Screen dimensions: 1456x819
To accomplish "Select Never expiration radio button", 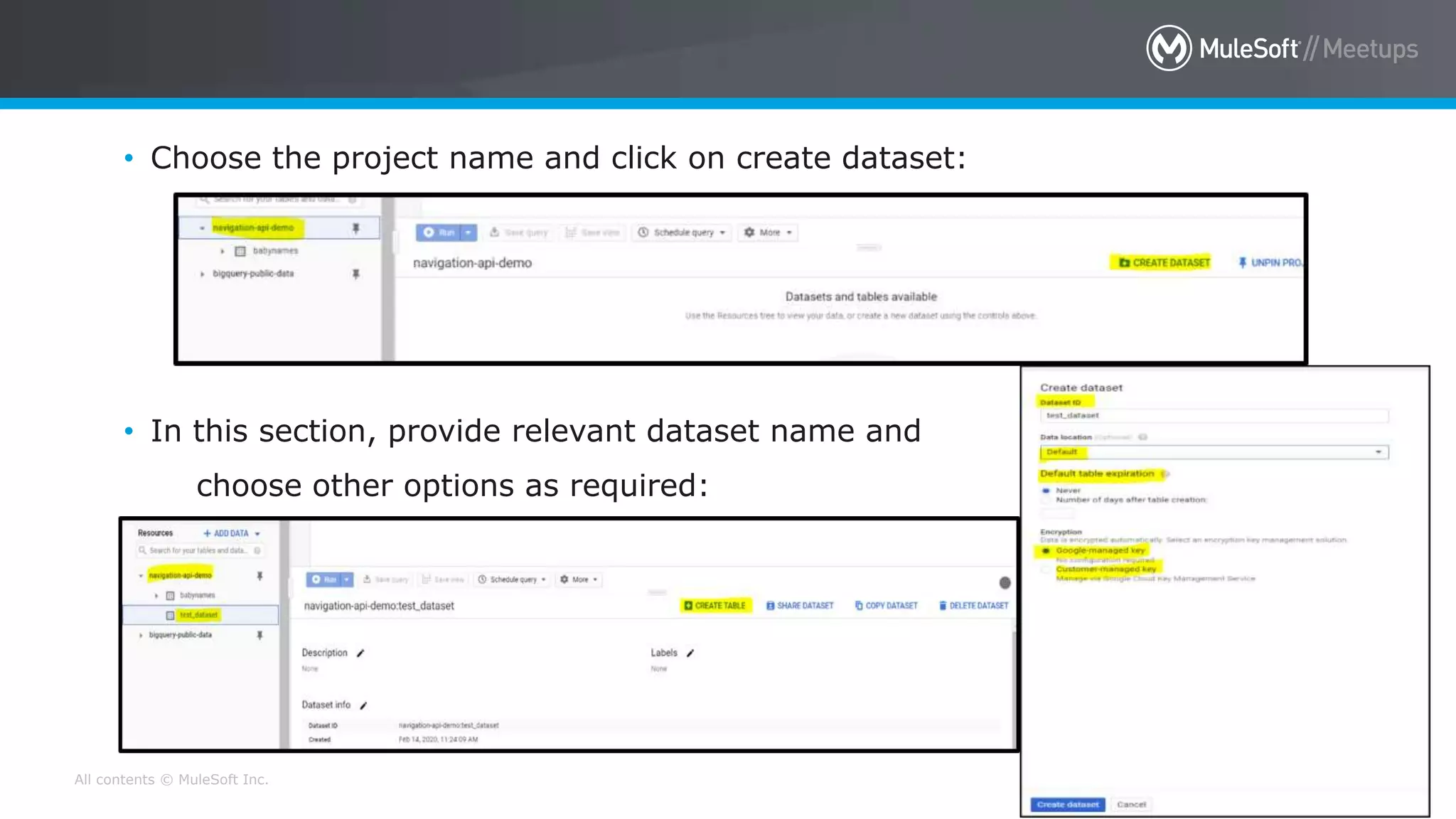I will point(1046,491).
